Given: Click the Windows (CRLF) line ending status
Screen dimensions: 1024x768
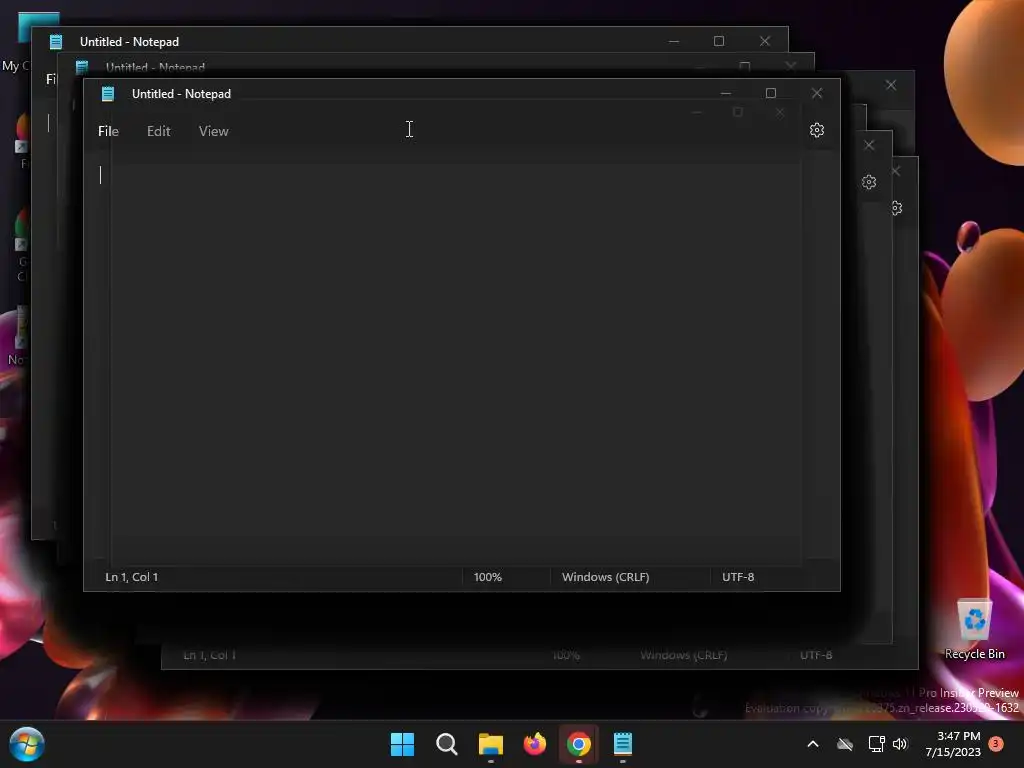Looking at the screenshot, I should click(x=605, y=577).
